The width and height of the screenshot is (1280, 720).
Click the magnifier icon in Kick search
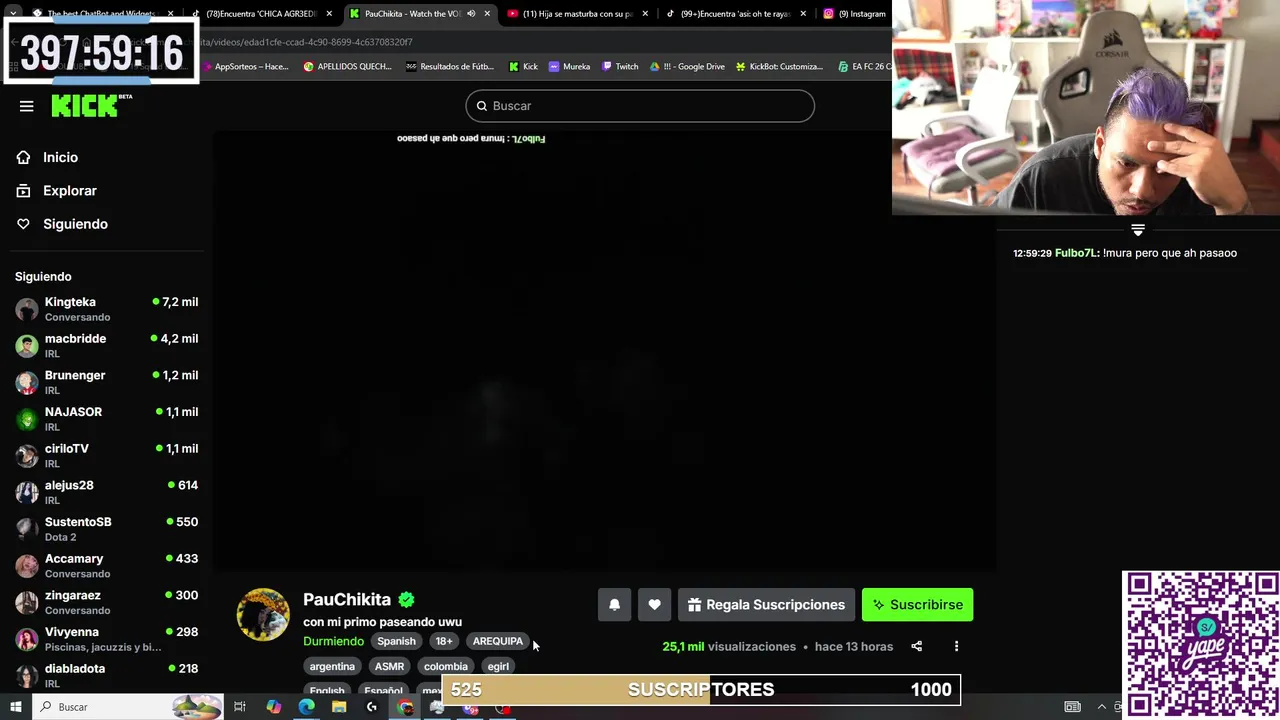[x=481, y=106]
